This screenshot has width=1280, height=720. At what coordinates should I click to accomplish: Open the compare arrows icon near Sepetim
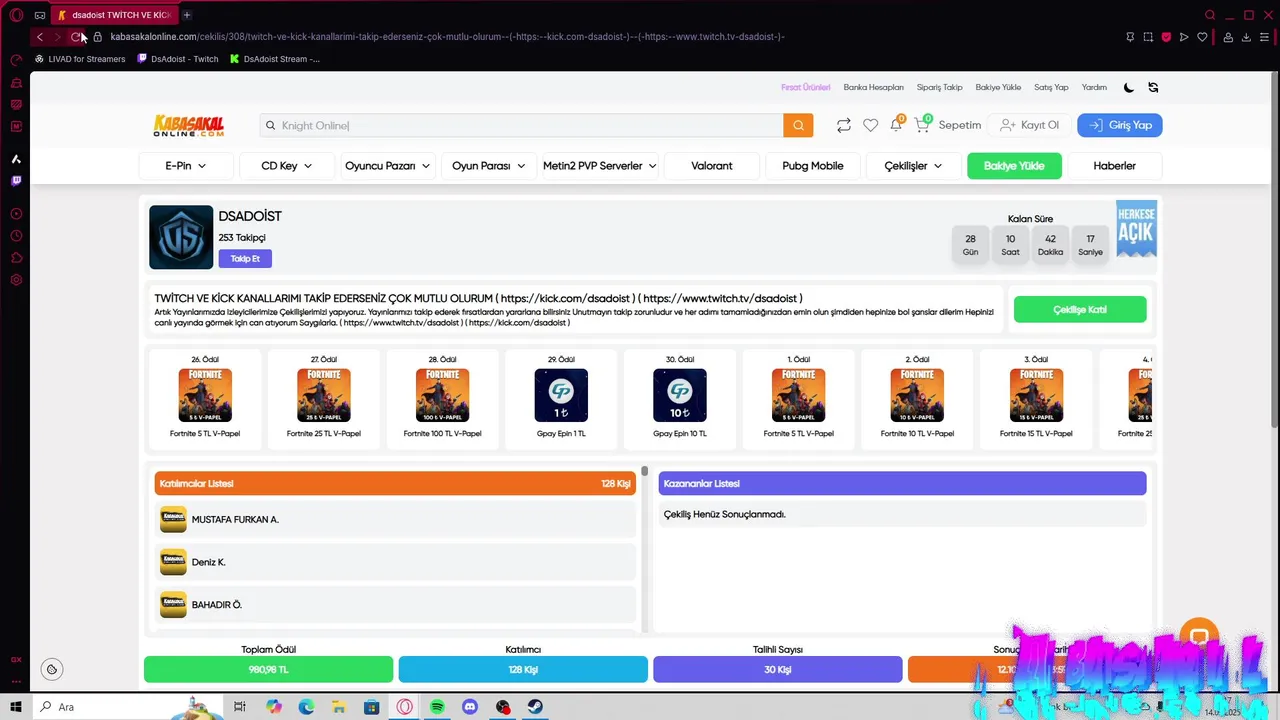pyautogui.click(x=844, y=125)
